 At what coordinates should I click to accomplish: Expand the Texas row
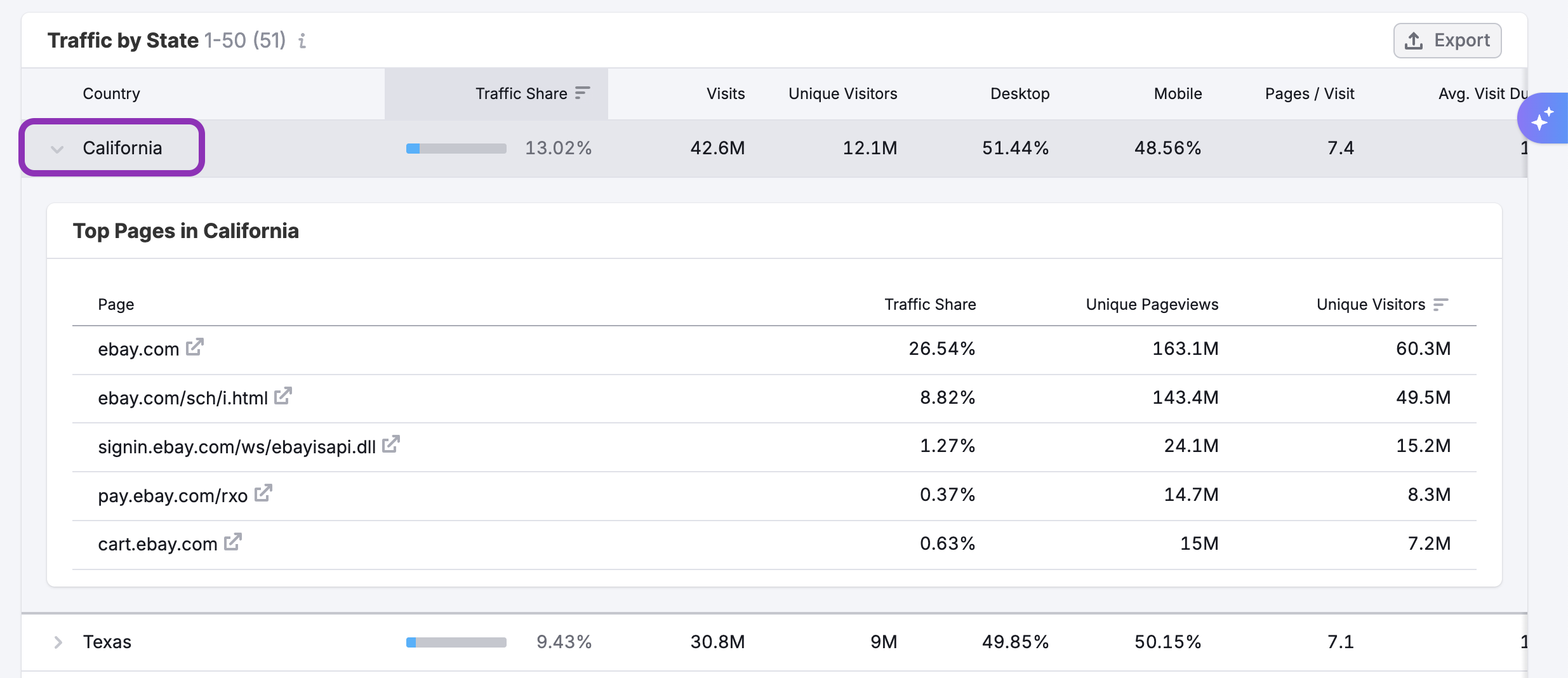(58, 642)
